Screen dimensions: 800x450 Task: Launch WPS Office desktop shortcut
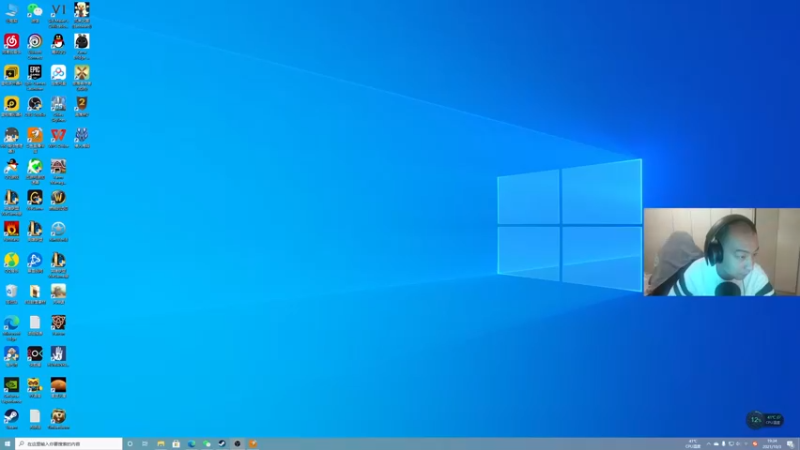pyautogui.click(x=58, y=137)
